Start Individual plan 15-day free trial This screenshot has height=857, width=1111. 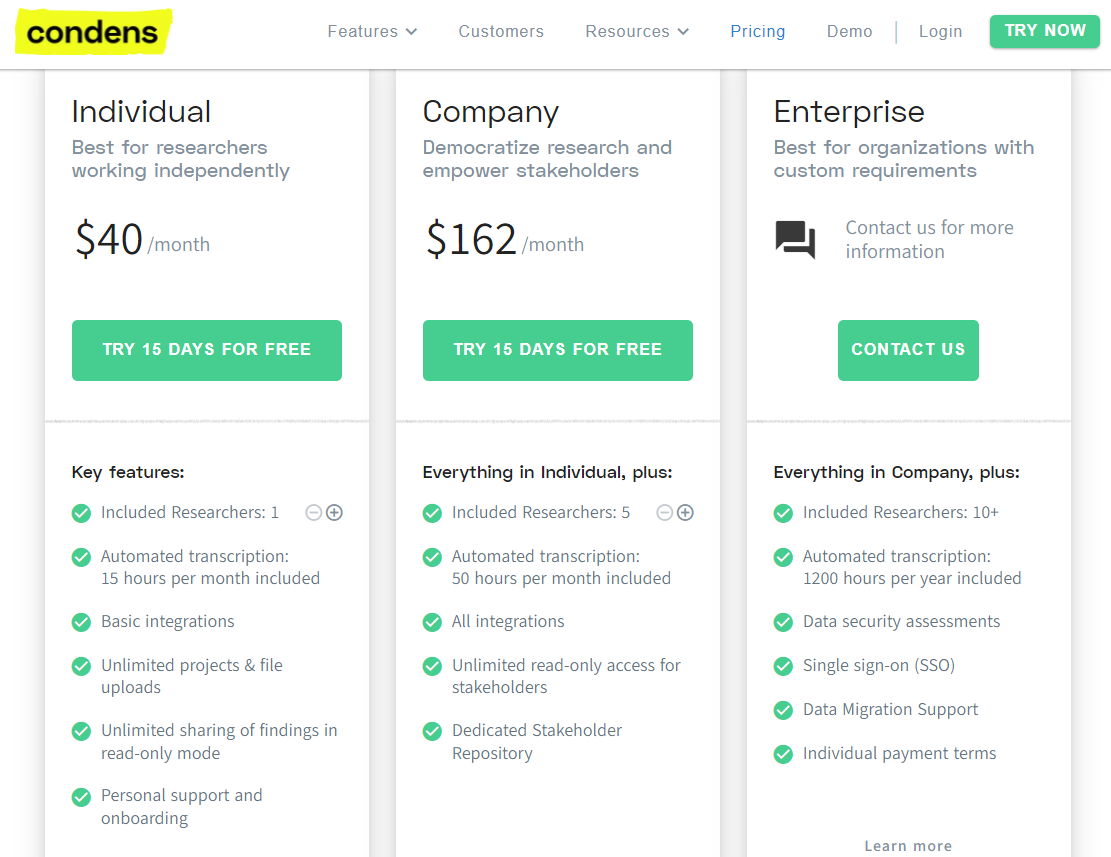[207, 350]
